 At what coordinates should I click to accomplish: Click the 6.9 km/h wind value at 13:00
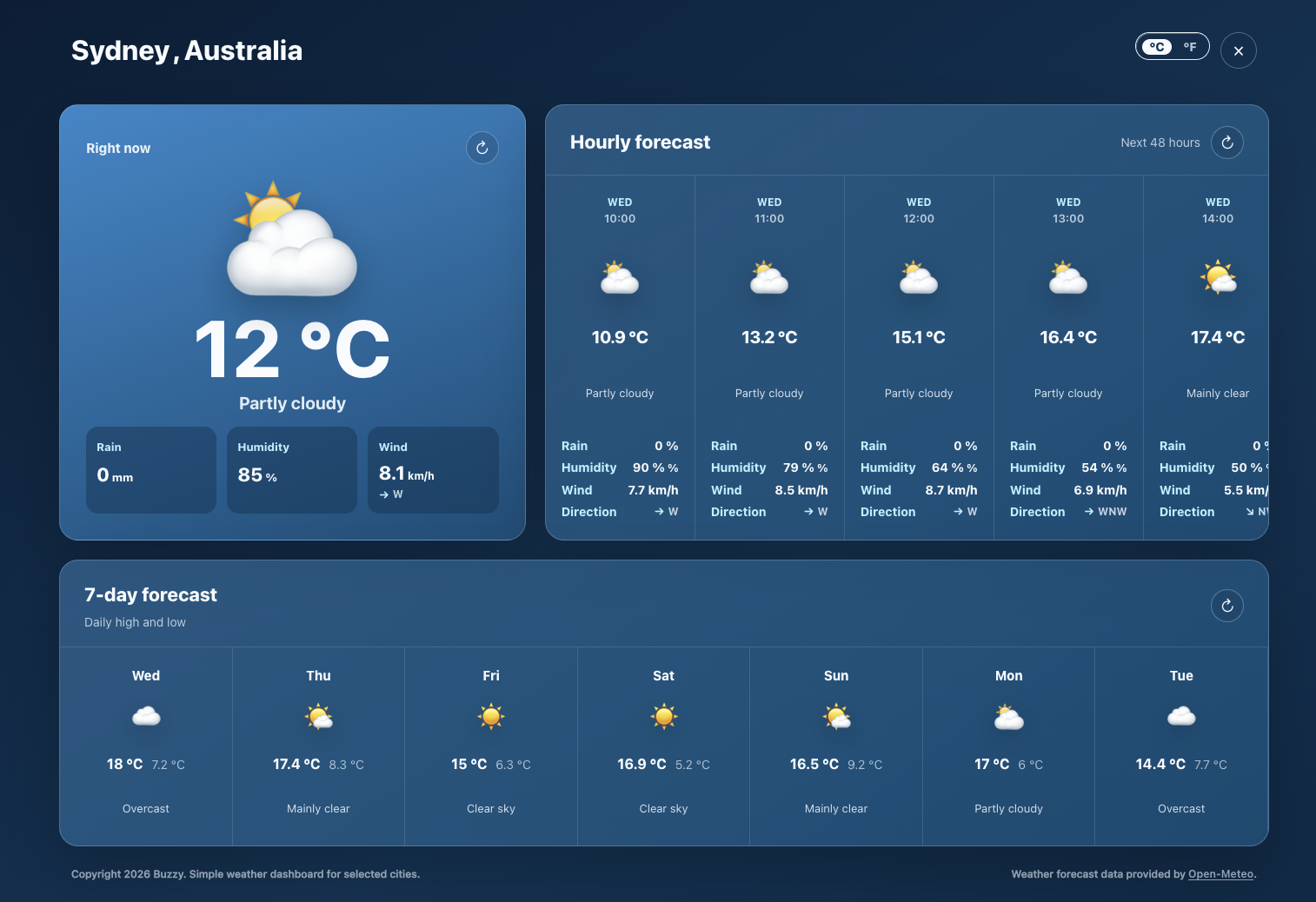click(x=1100, y=490)
